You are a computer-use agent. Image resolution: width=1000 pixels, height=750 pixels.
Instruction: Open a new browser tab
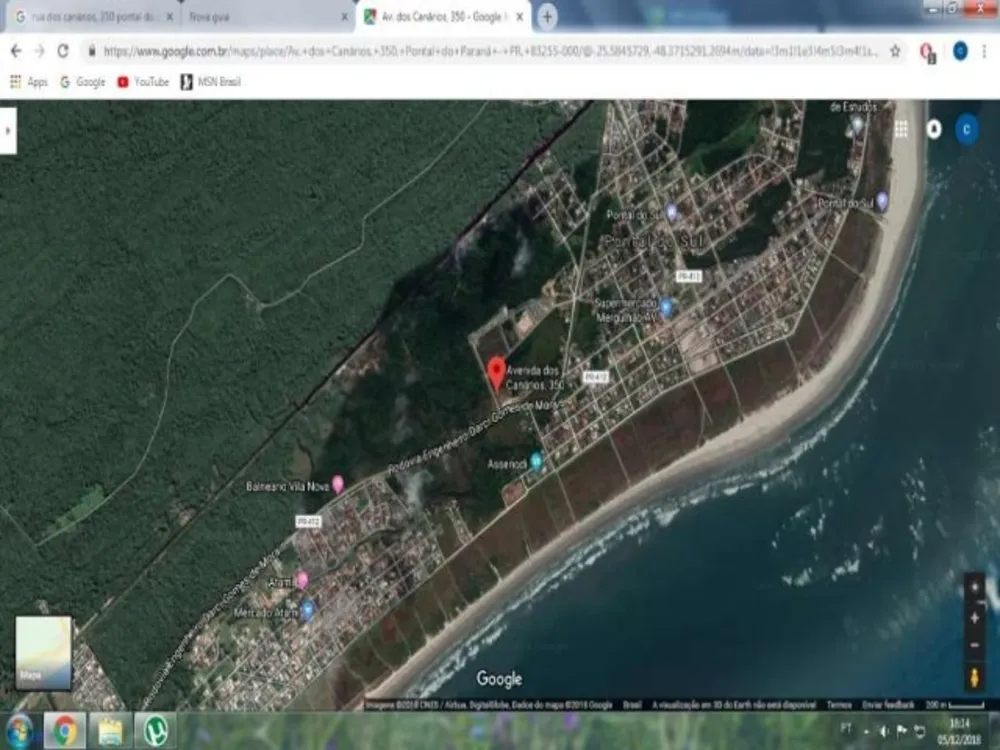547,17
